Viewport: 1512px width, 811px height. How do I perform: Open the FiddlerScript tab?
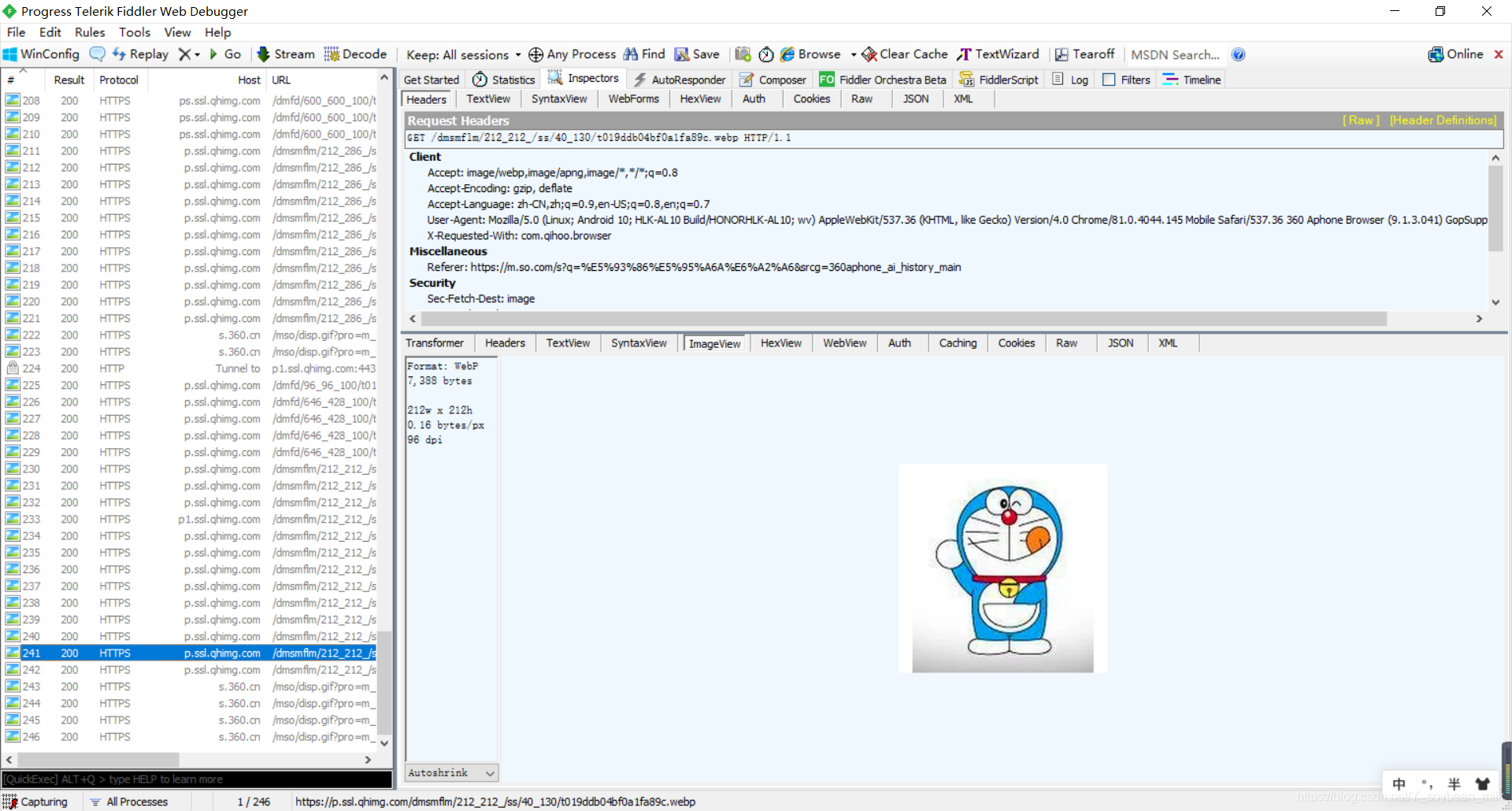click(999, 80)
